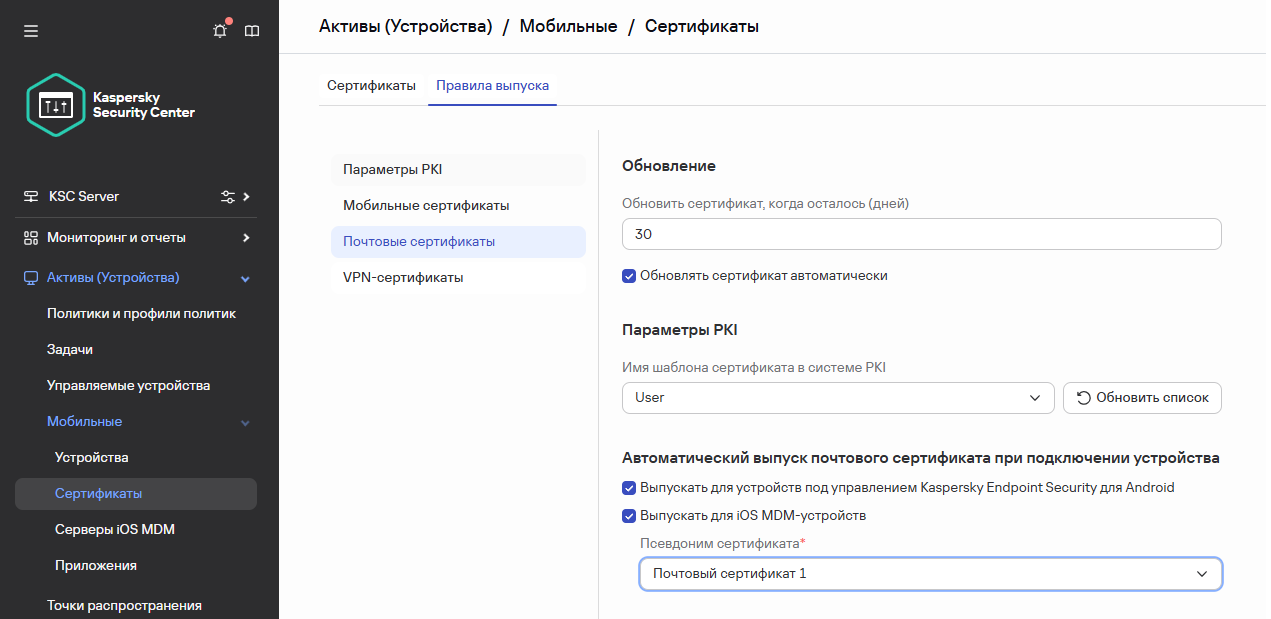Click the days remaining input field
Screen dimensions: 1271x619
tap(920, 234)
